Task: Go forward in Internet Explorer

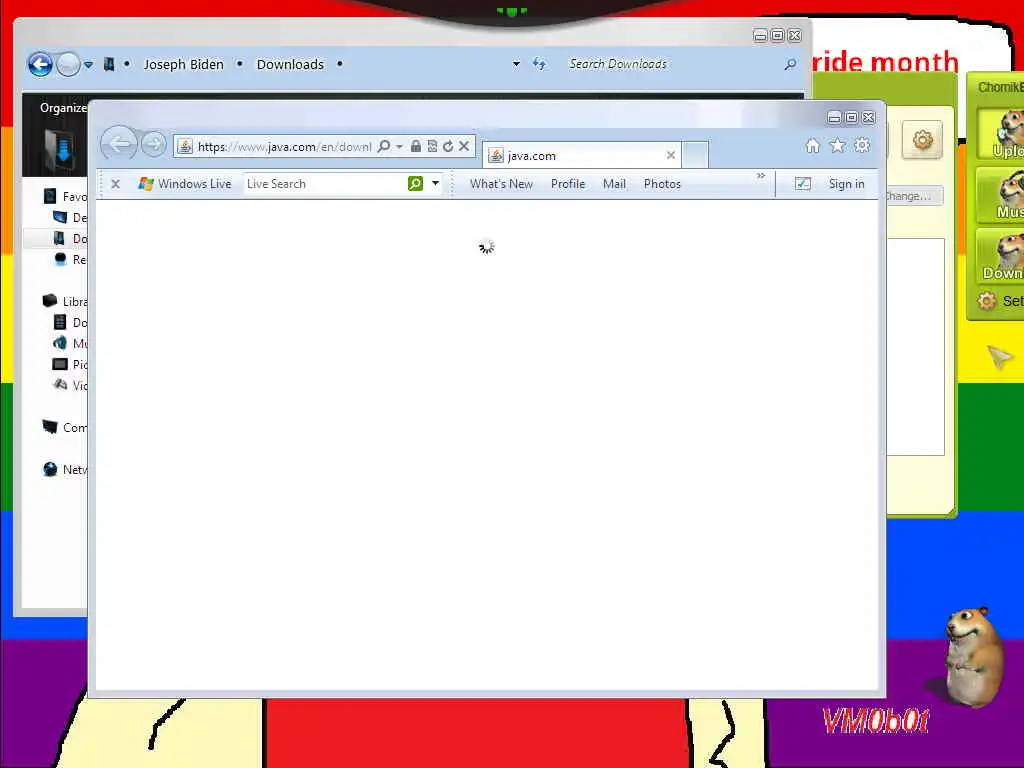Action: coord(154,144)
